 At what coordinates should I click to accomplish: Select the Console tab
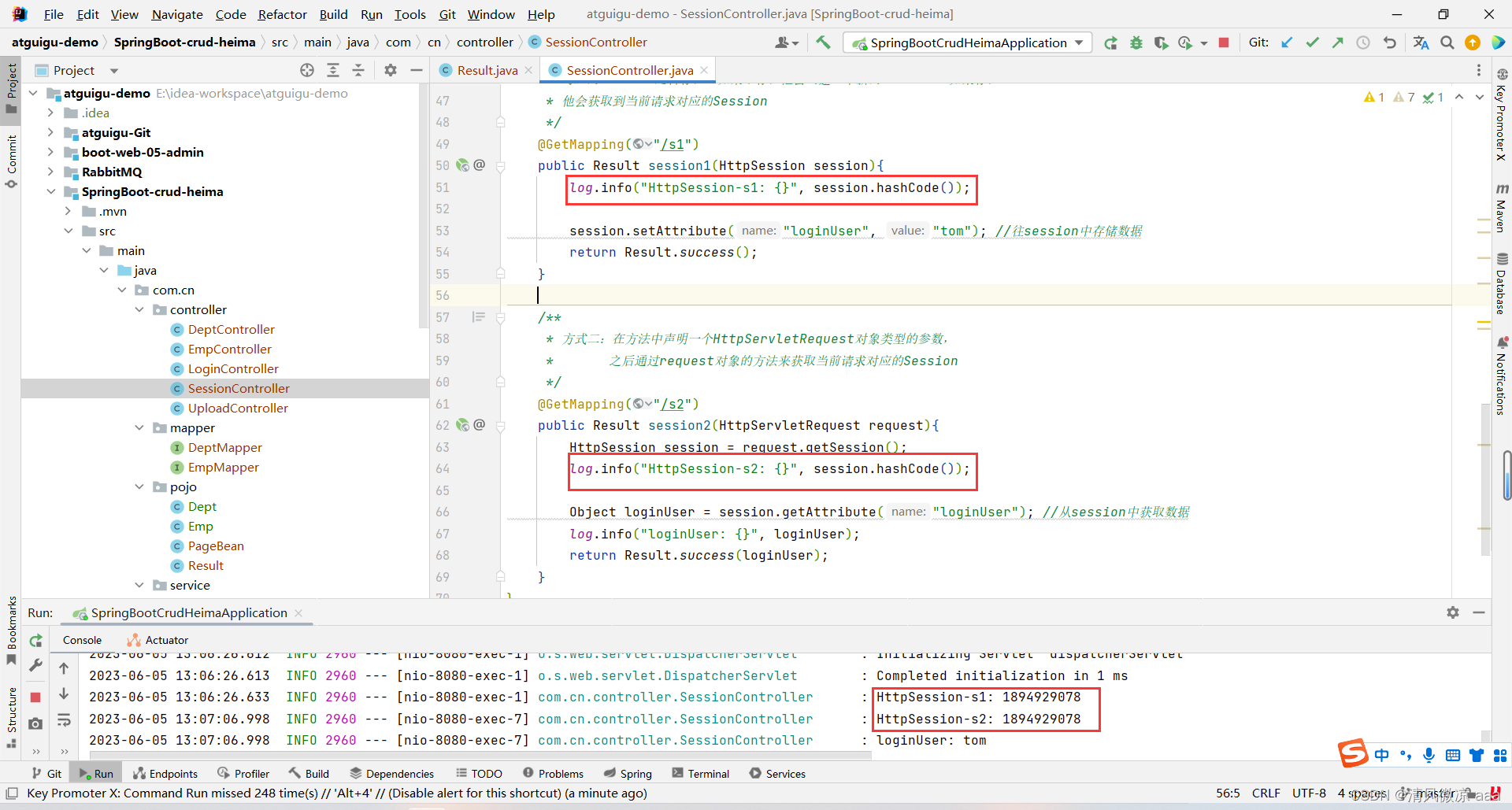(82, 640)
